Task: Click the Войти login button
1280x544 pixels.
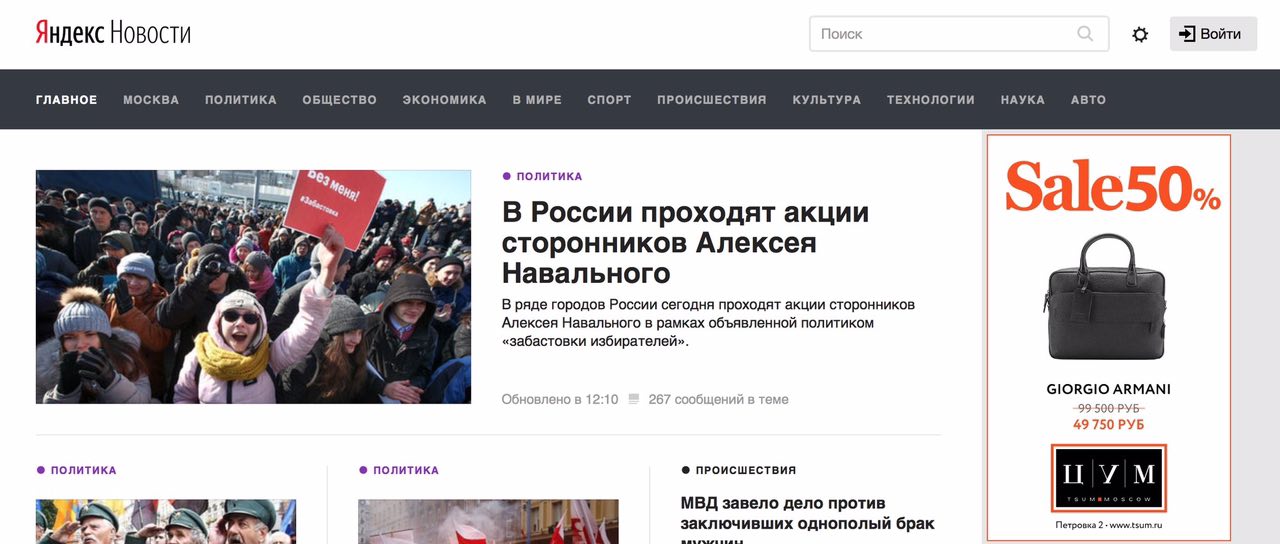Action: coord(1213,34)
